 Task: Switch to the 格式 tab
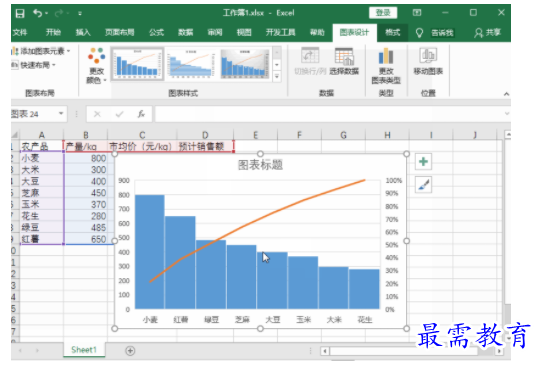(393, 33)
